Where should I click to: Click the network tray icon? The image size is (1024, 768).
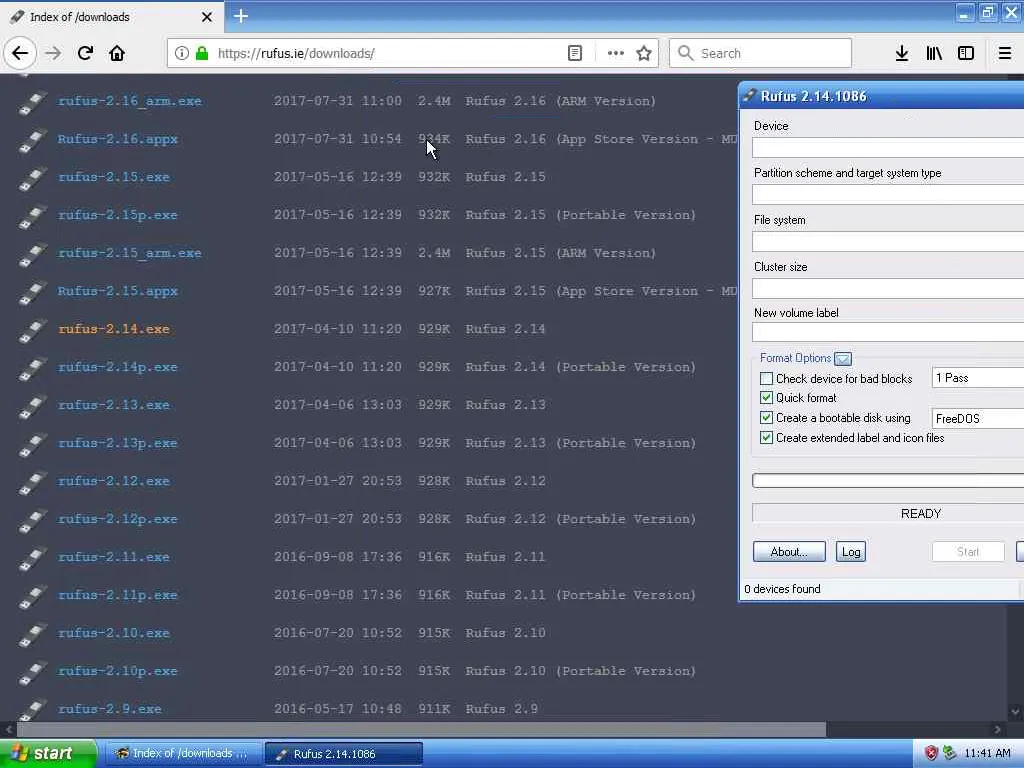click(950, 753)
